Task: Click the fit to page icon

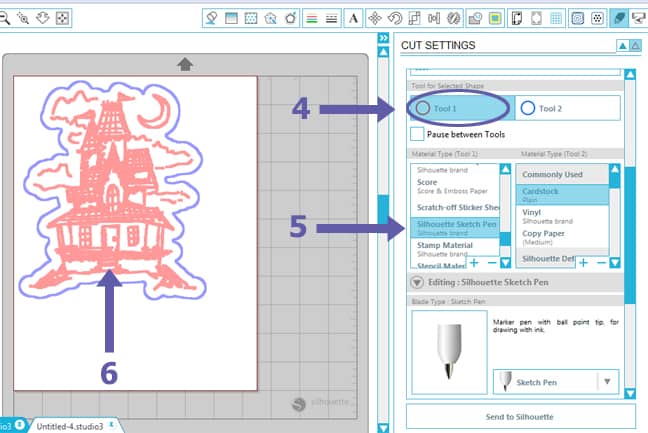Action: 62,18
